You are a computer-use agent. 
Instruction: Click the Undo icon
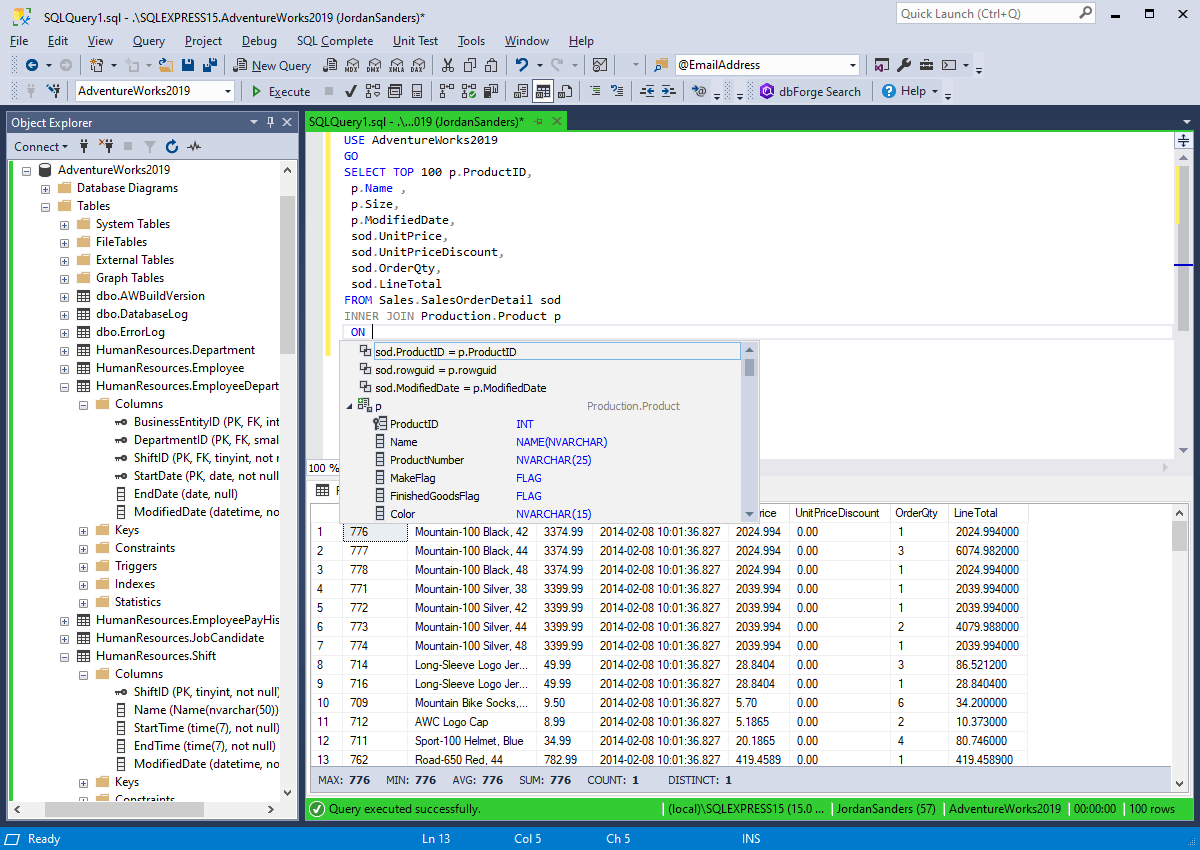(523, 64)
